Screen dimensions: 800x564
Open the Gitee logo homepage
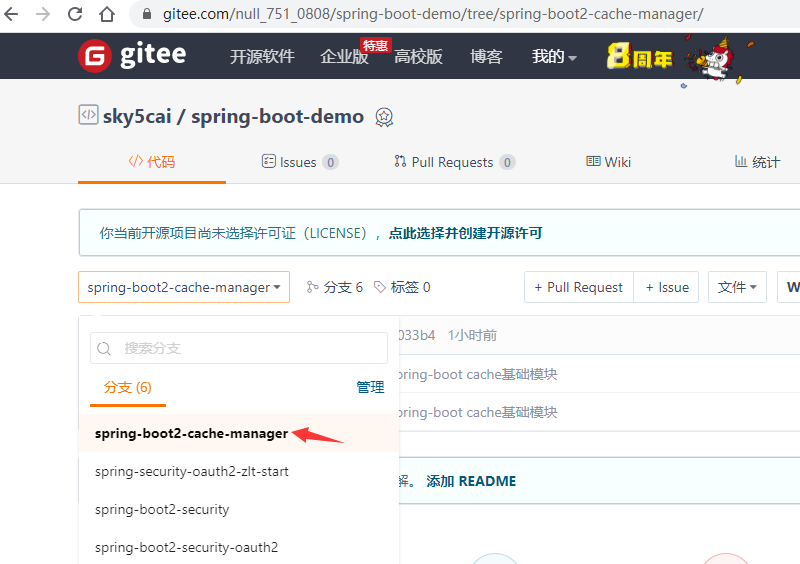pos(132,56)
